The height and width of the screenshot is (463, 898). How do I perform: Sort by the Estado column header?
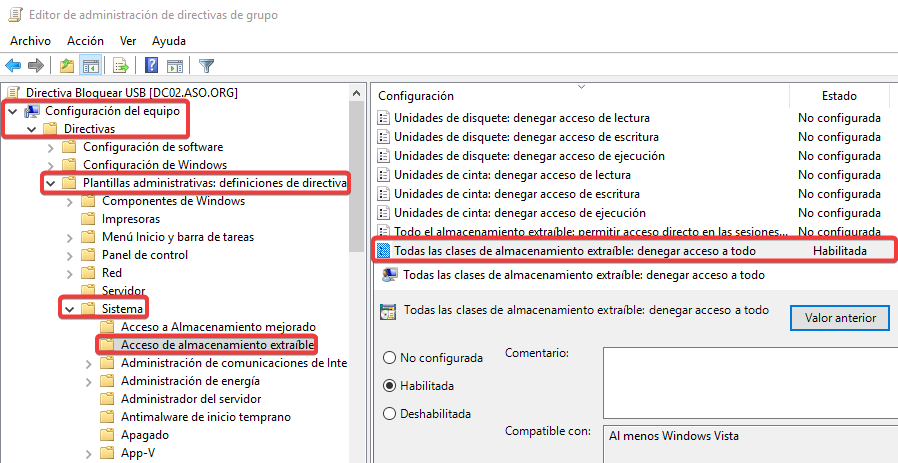click(839, 96)
